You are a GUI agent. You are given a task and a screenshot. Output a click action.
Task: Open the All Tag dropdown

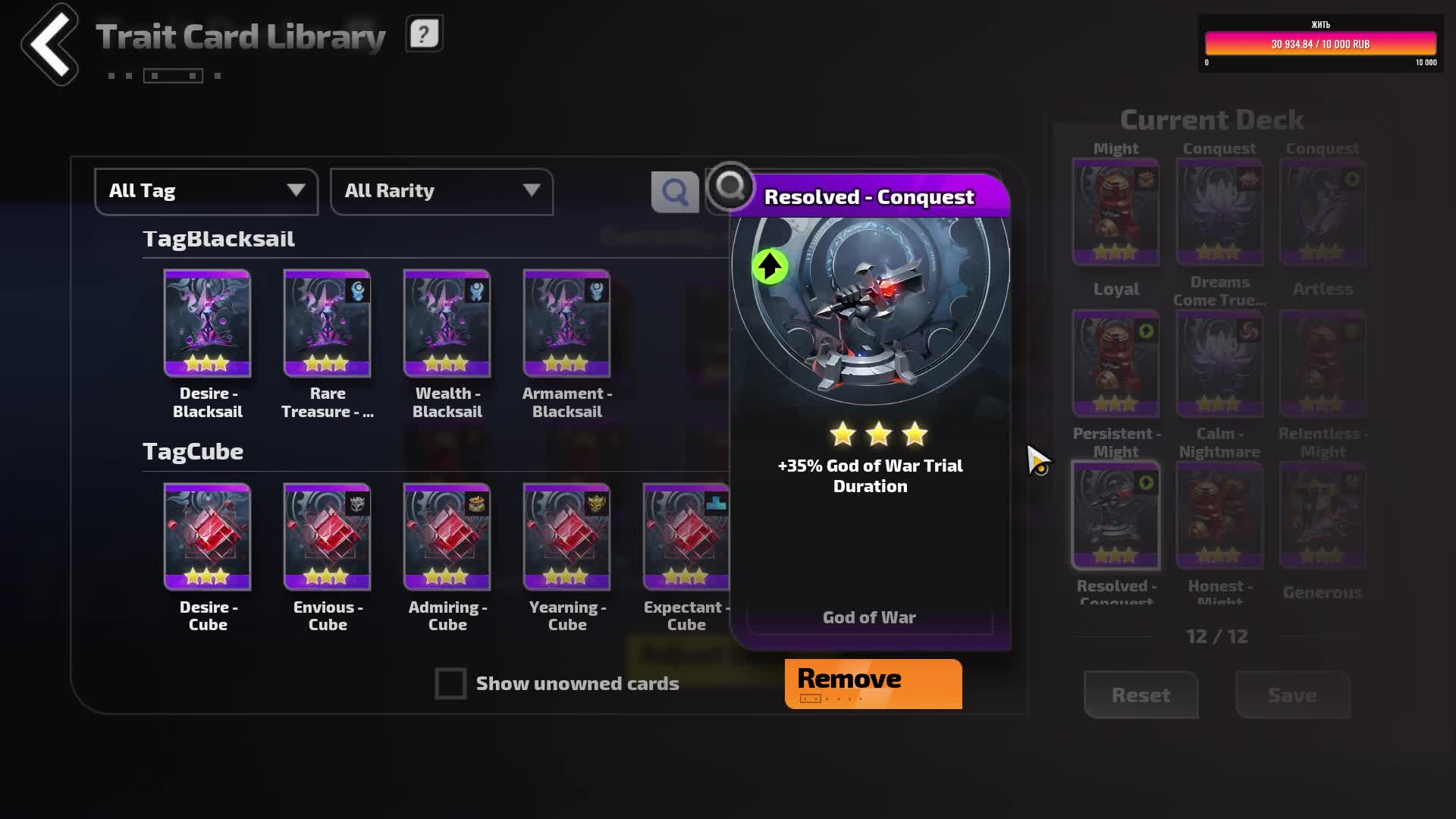click(x=206, y=191)
